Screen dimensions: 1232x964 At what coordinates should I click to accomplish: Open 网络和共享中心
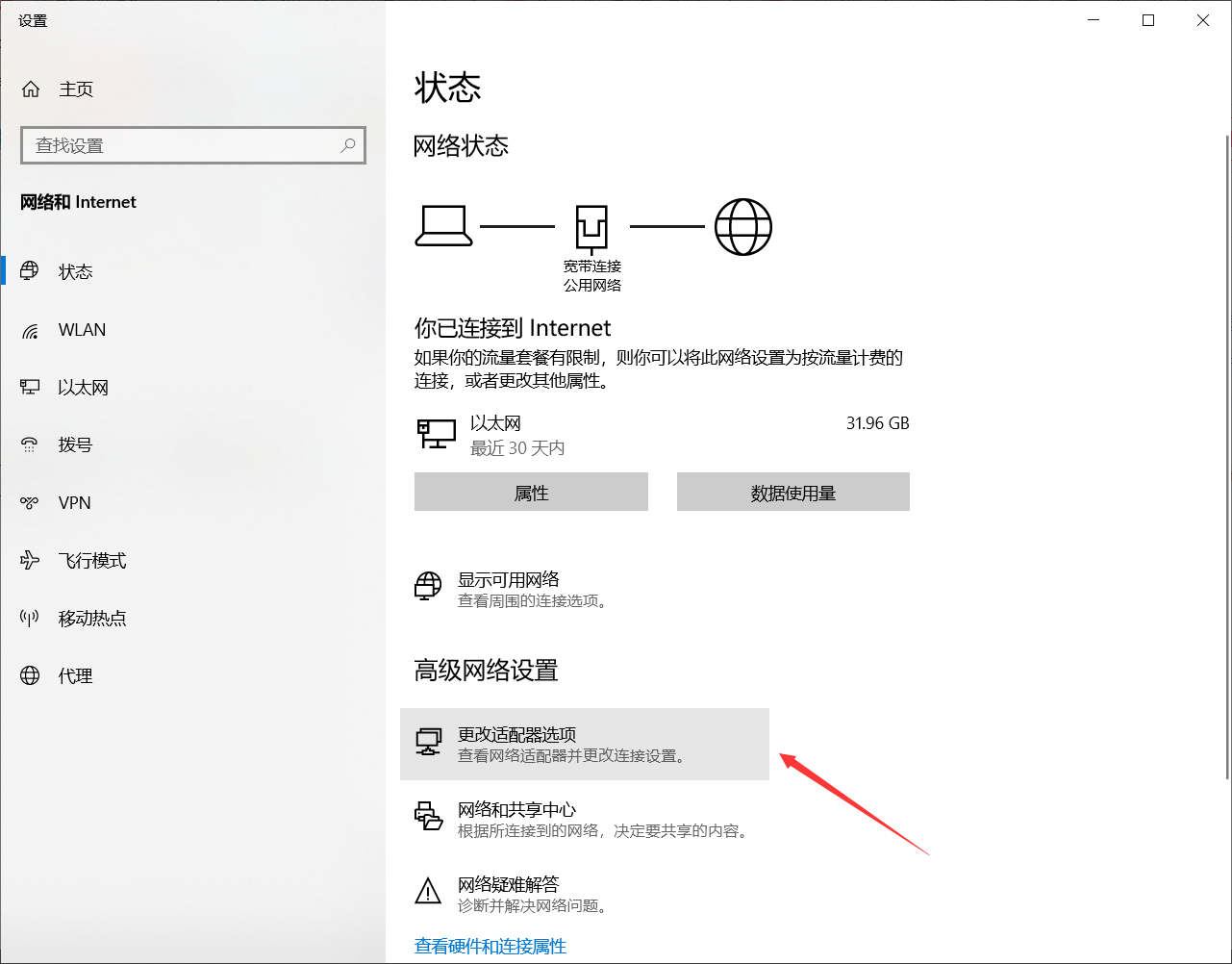tap(585, 819)
